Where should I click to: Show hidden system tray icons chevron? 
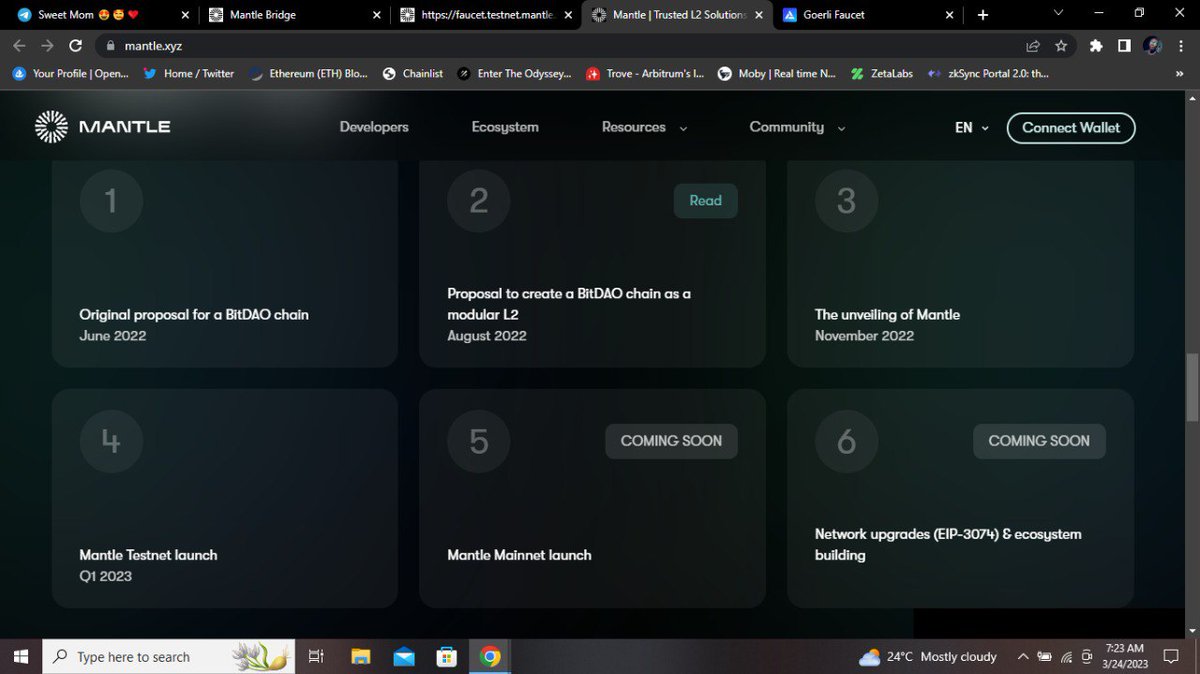(x=1023, y=657)
